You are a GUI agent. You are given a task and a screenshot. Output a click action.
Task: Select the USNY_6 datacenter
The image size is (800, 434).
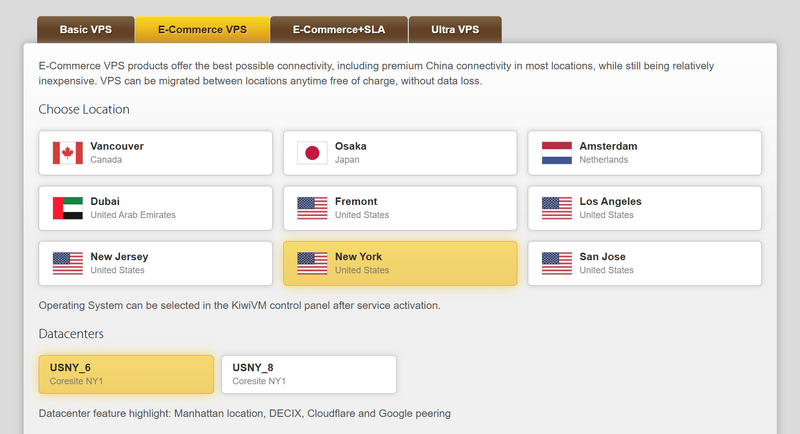tap(126, 374)
